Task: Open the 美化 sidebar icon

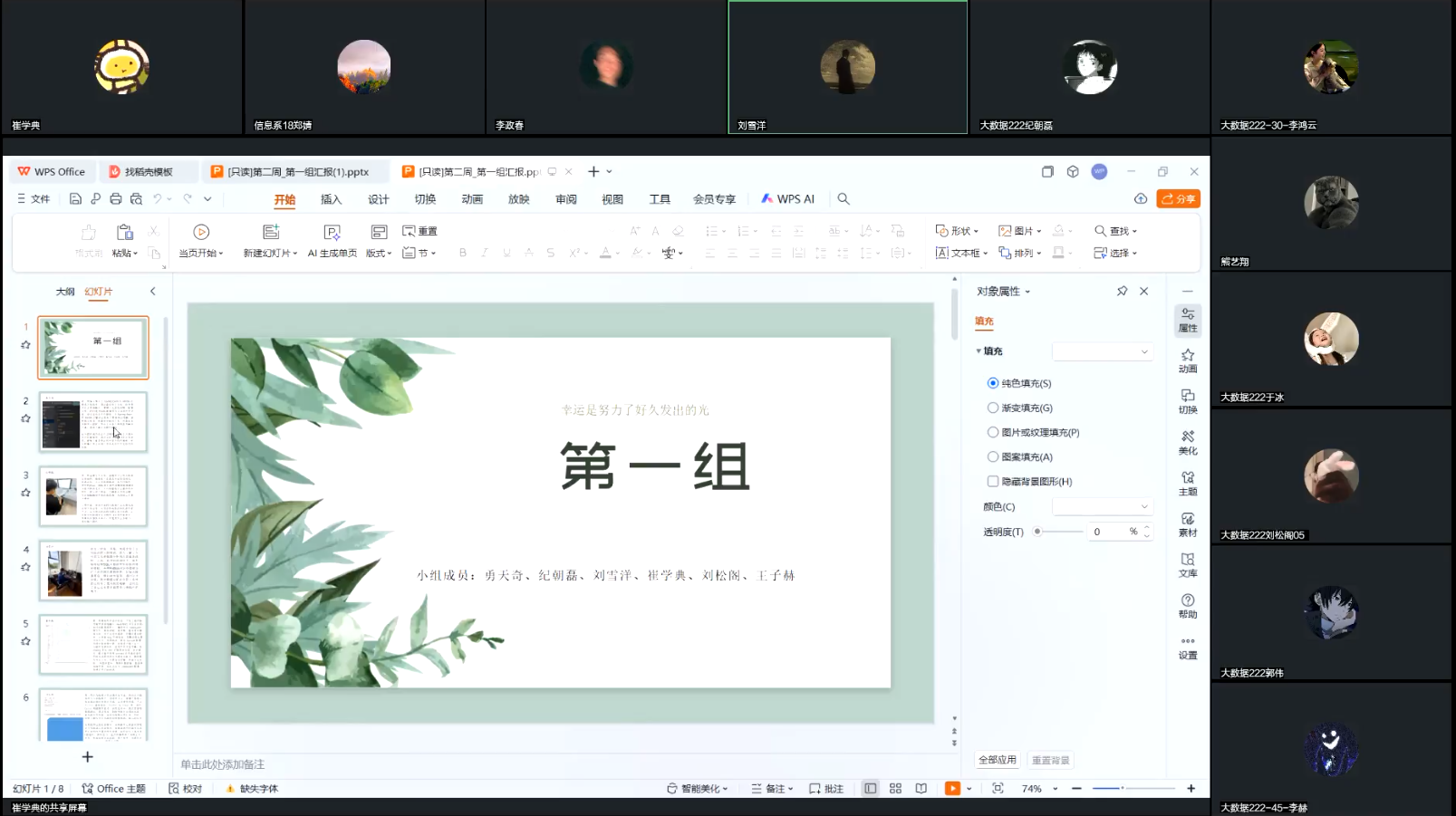Action: pos(1187,442)
